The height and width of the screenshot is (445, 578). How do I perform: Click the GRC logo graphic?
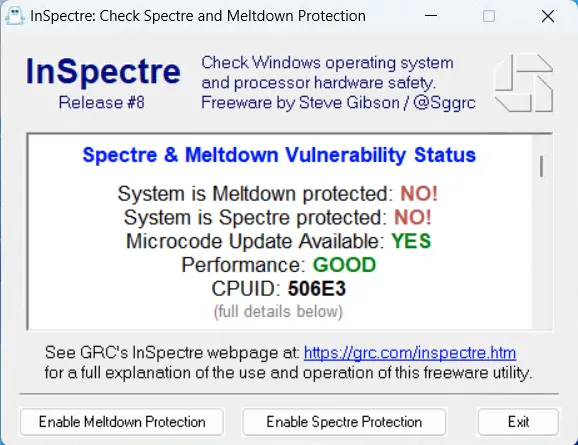(523, 83)
